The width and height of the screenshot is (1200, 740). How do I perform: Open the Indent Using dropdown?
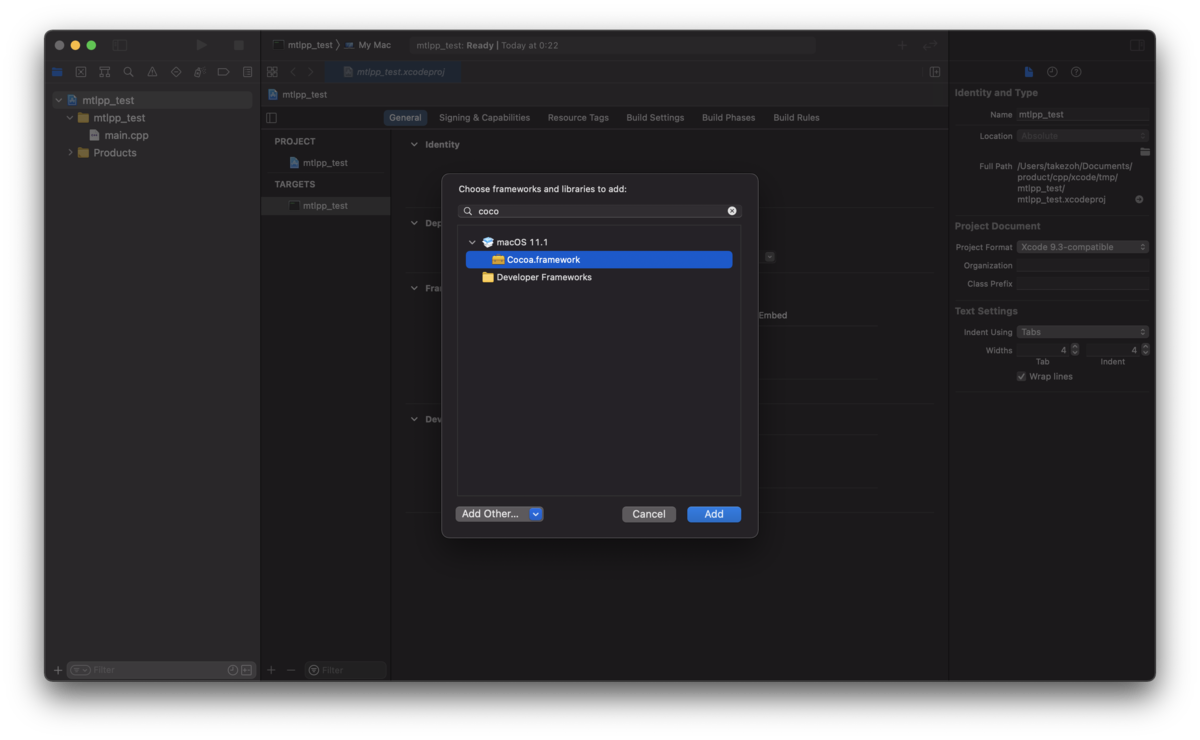coord(1083,332)
